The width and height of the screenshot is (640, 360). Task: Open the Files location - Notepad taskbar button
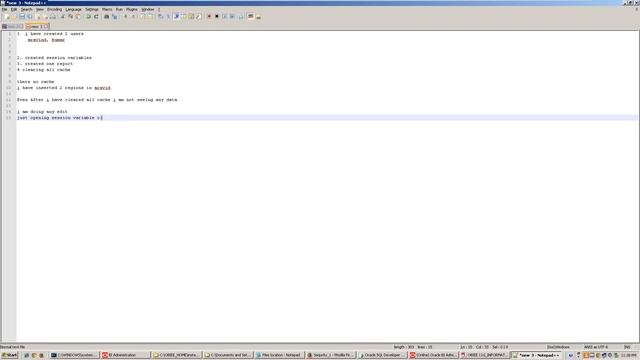pyautogui.click(x=280, y=355)
